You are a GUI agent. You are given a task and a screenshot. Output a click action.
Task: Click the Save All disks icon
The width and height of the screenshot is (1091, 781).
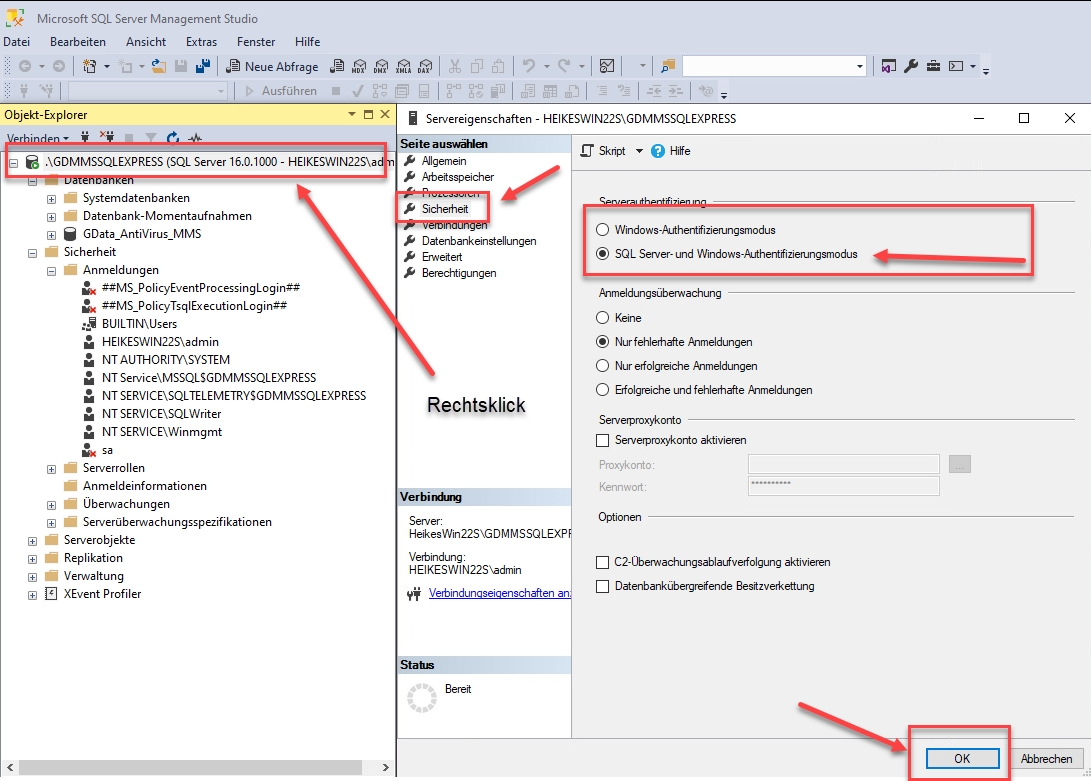[x=202, y=66]
